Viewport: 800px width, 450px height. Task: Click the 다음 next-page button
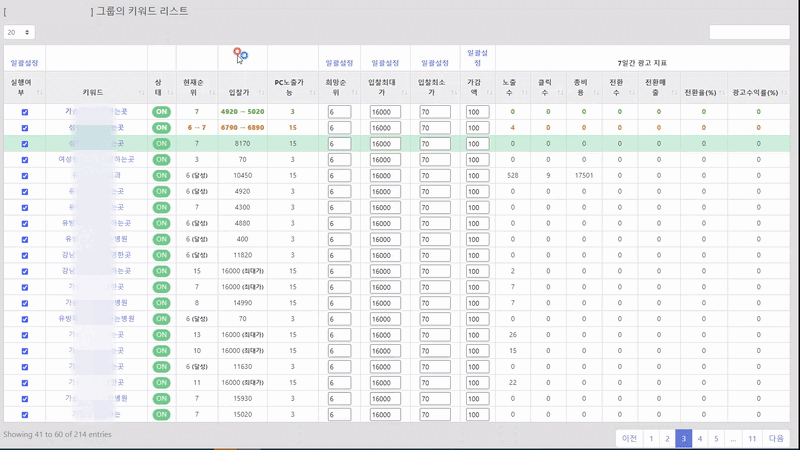click(777, 438)
